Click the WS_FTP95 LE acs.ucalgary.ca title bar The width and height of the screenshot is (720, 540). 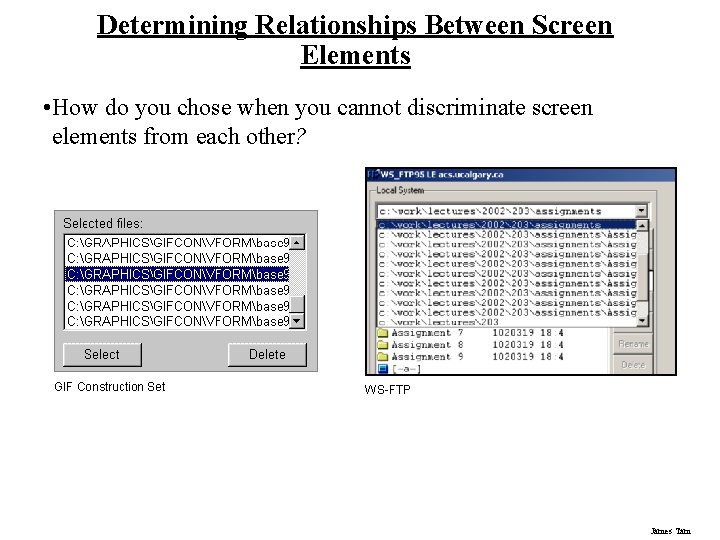pos(521,174)
